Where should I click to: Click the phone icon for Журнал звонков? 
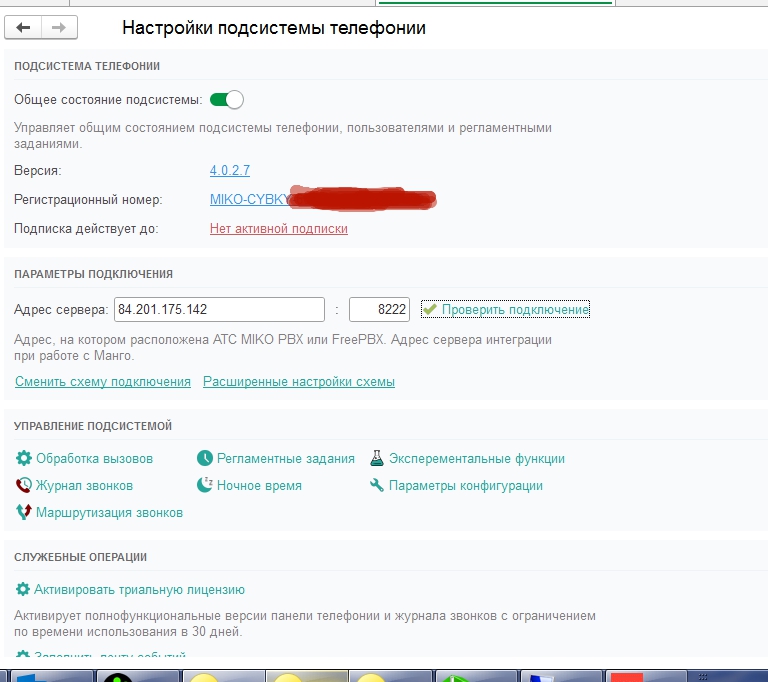pyautogui.click(x=24, y=486)
